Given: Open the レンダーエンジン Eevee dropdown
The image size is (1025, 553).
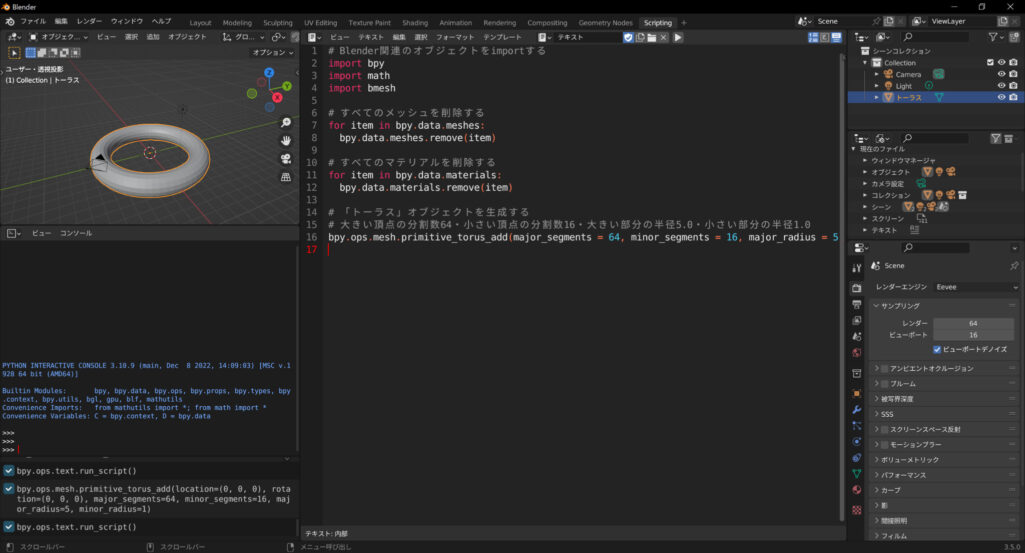Looking at the screenshot, I should click(976, 287).
